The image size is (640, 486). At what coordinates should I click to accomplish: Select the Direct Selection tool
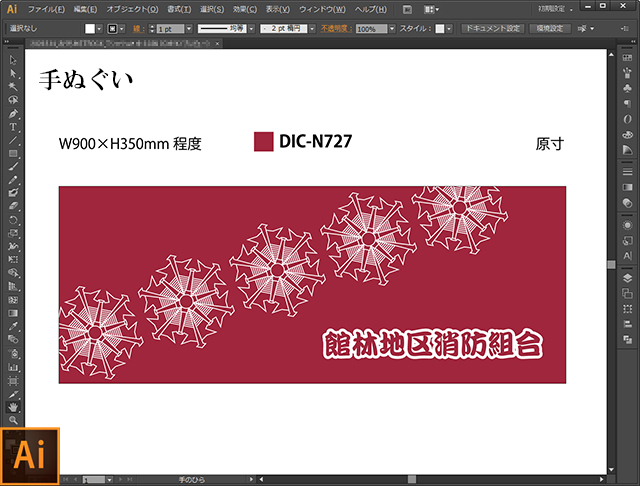pyautogui.click(x=14, y=74)
